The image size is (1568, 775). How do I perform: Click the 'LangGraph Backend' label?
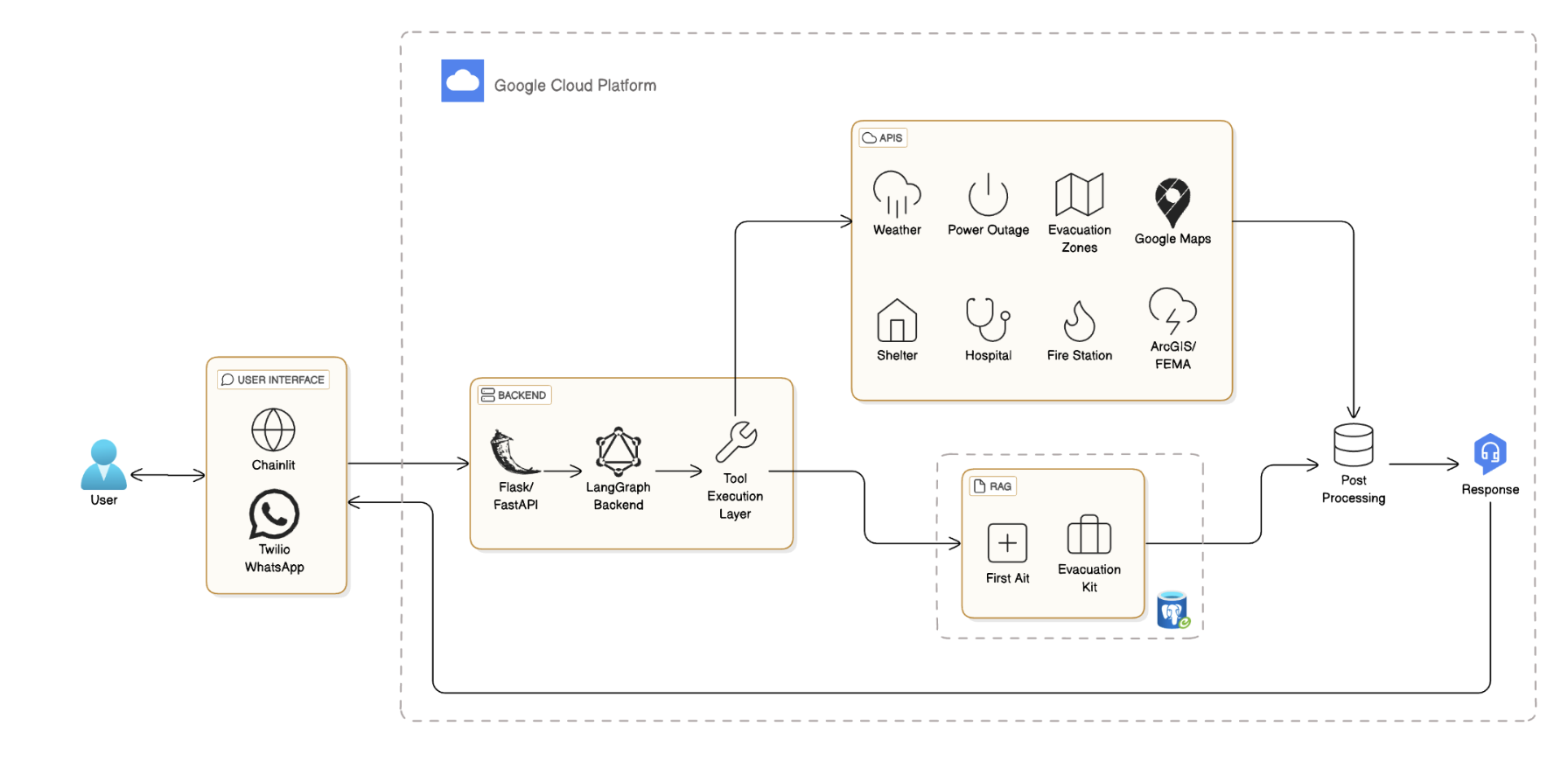(619, 496)
